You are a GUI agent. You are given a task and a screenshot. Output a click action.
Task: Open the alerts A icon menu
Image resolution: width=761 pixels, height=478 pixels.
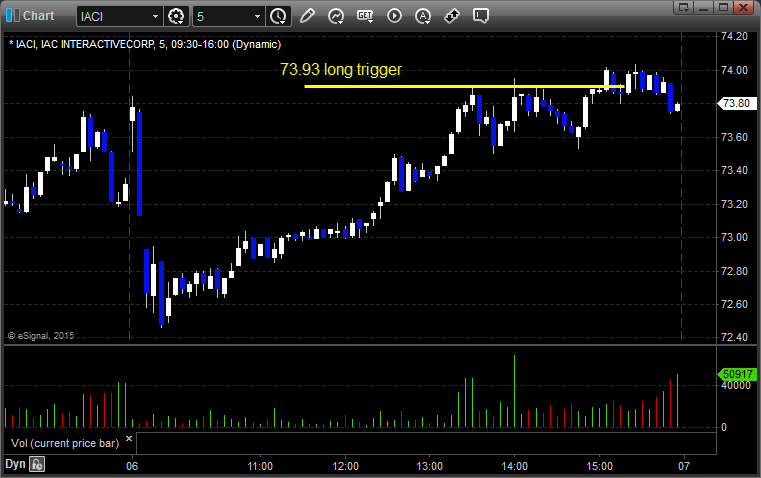423,16
